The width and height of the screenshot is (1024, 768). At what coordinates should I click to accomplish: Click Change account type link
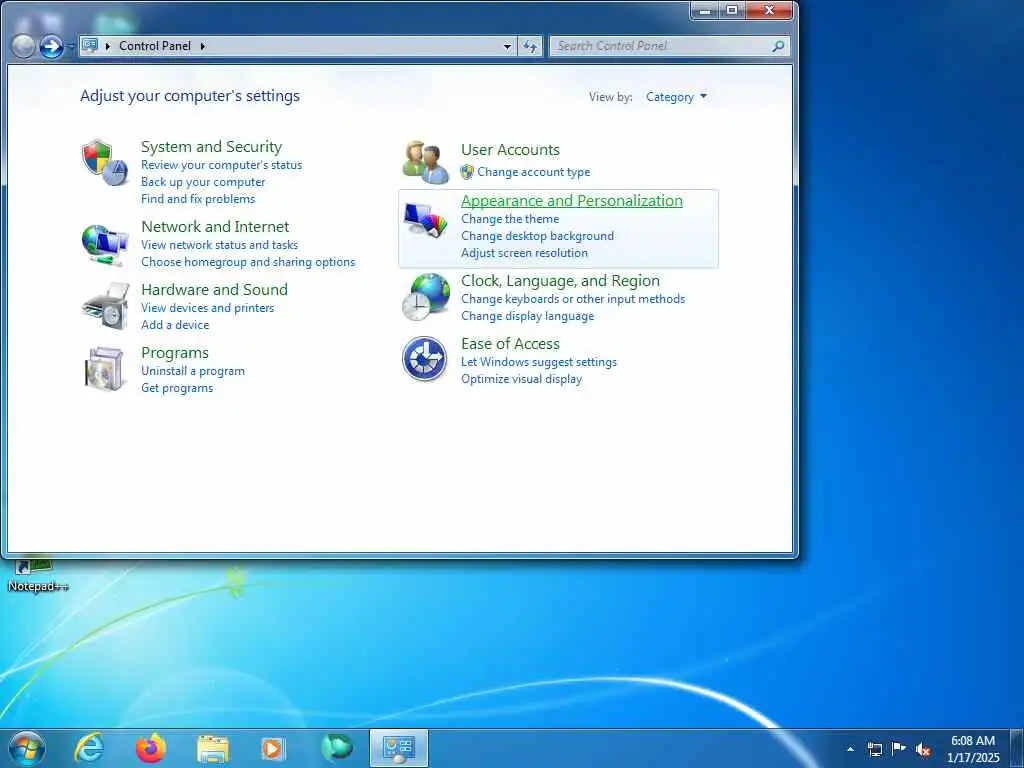534,172
